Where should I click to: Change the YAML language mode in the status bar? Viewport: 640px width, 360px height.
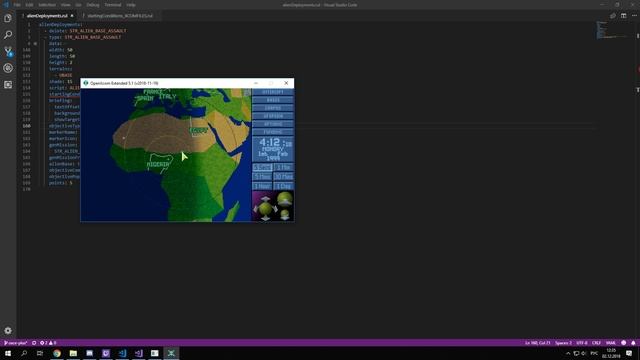(611, 343)
